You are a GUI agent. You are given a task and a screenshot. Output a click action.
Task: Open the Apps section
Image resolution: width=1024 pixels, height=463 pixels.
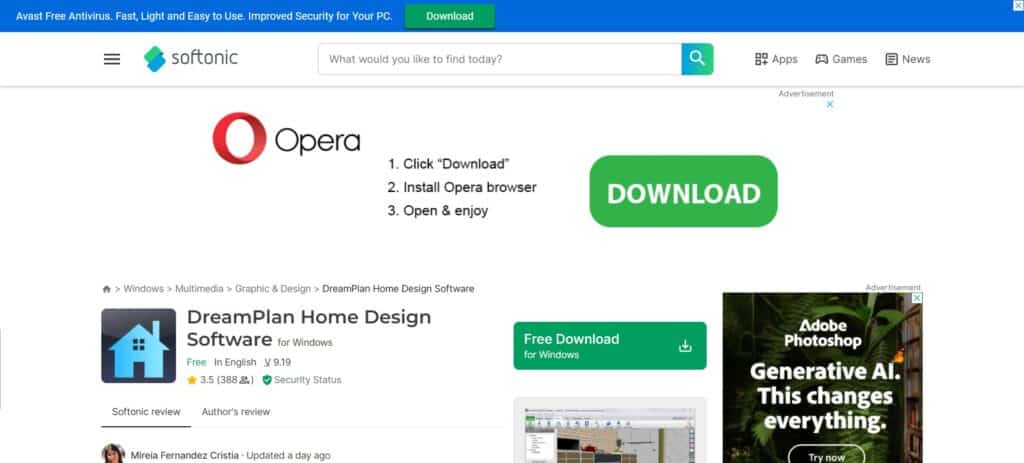pyautogui.click(x=776, y=59)
